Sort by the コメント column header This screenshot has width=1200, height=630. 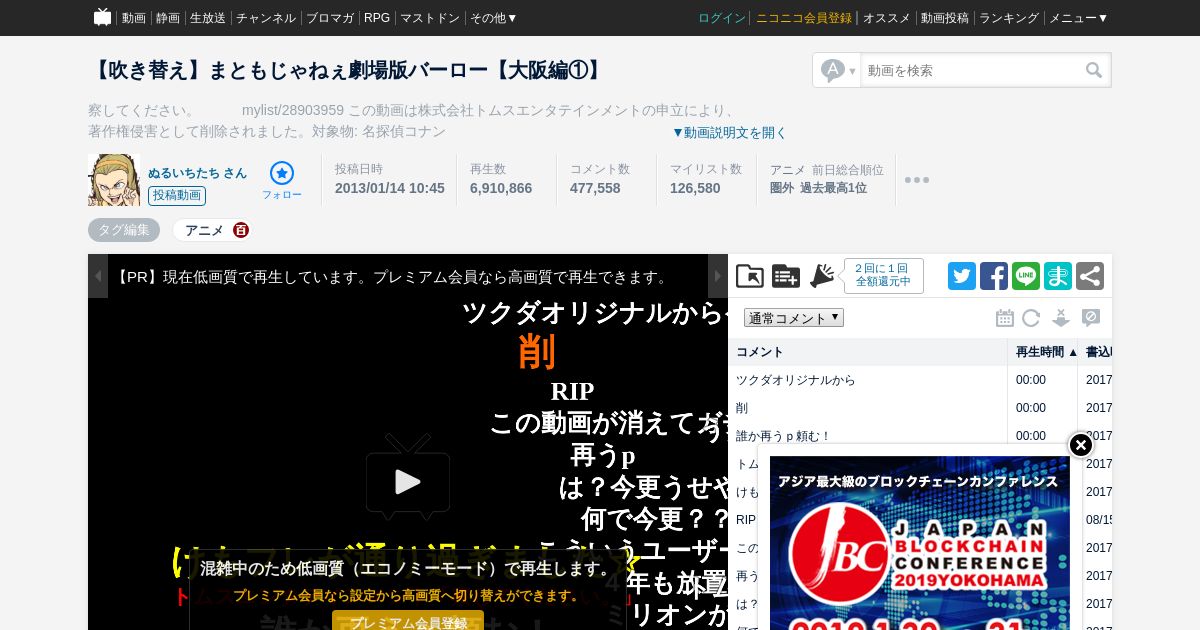[868, 352]
